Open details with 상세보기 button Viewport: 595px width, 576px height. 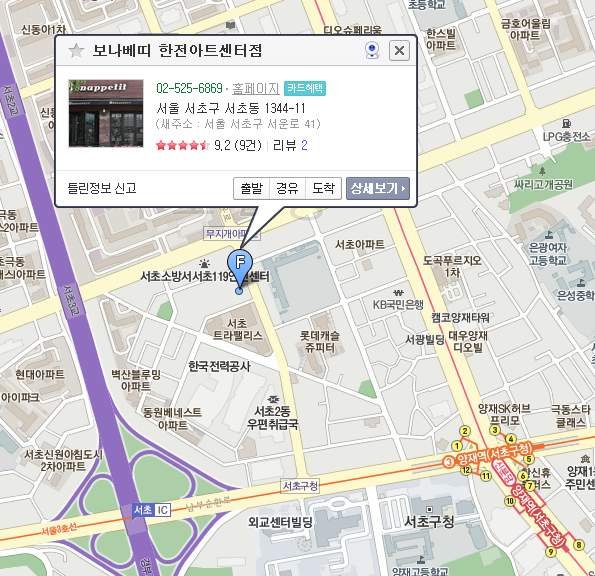378,188
